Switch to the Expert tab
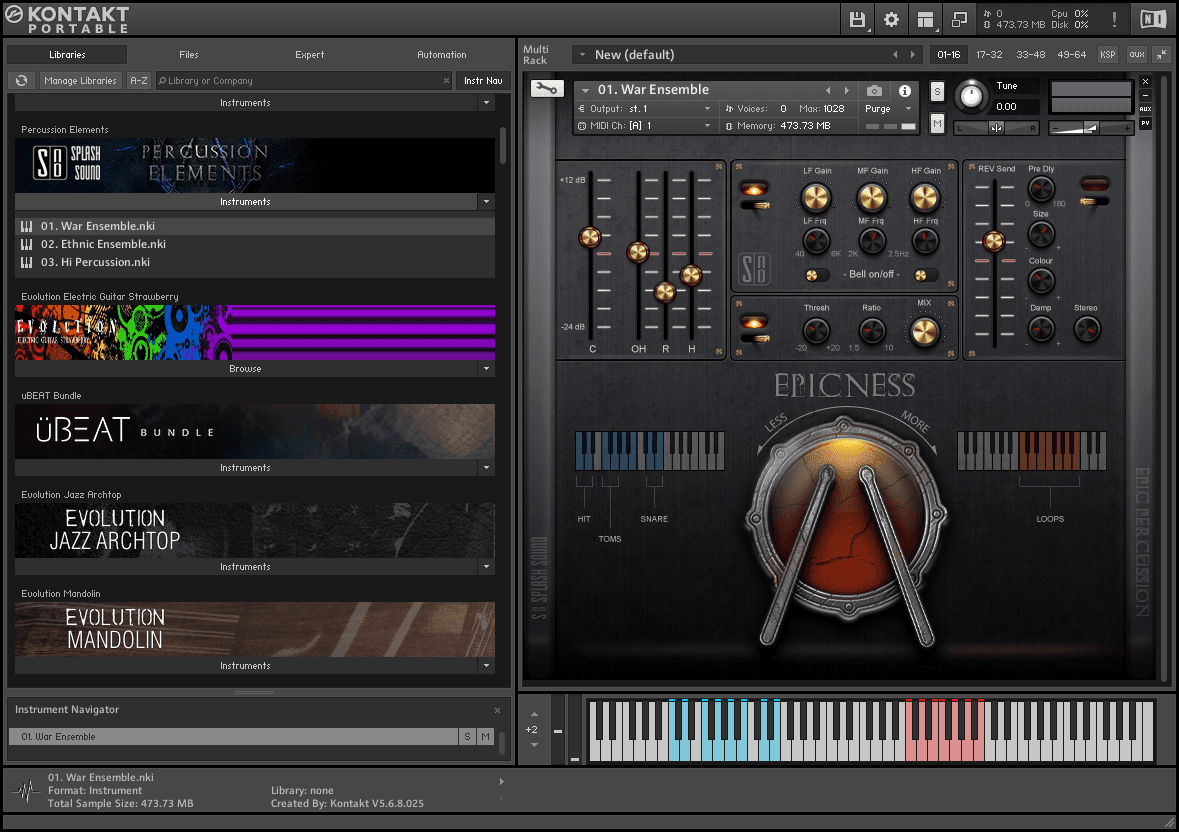The width and height of the screenshot is (1179, 832). pos(309,55)
